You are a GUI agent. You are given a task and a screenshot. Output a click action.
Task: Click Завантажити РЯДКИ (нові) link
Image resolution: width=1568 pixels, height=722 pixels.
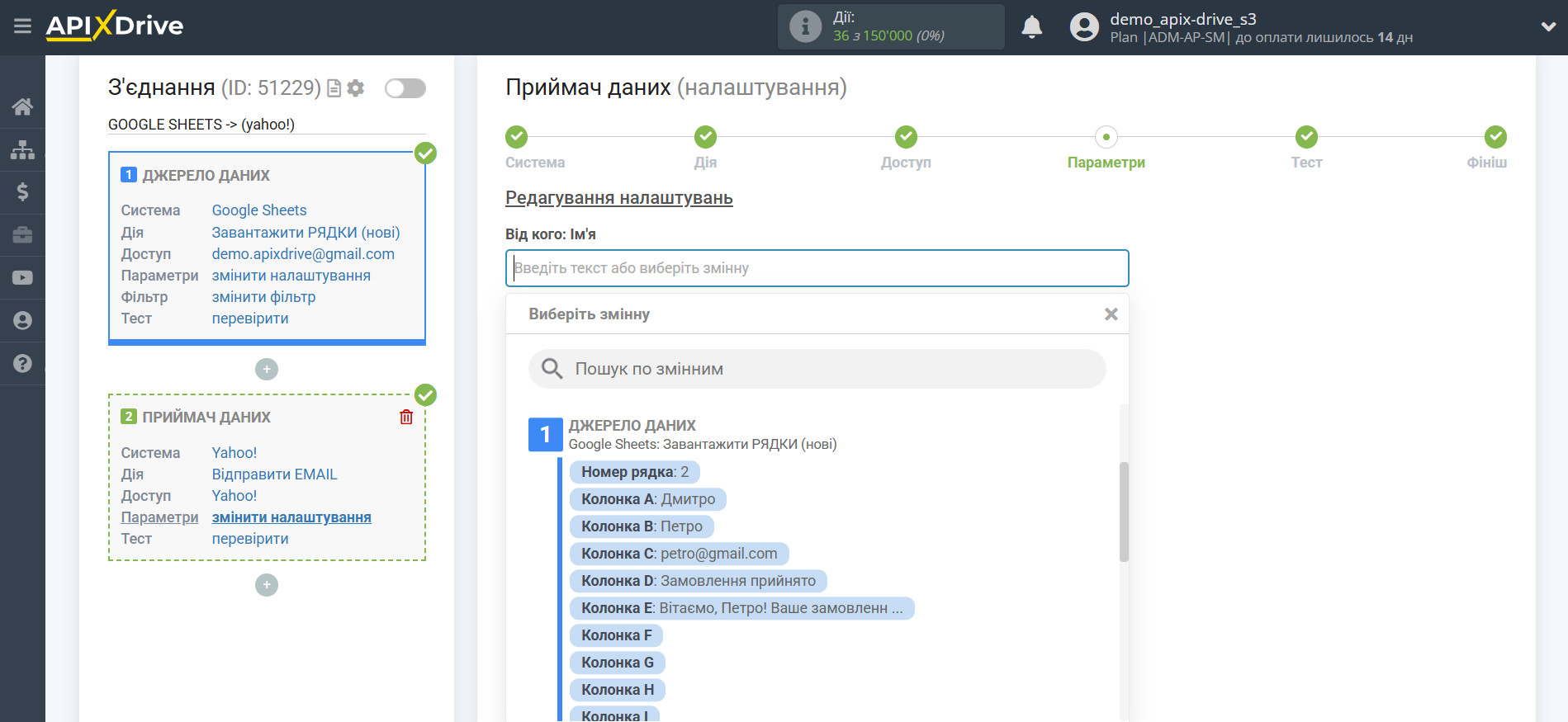tap(306, 233)
